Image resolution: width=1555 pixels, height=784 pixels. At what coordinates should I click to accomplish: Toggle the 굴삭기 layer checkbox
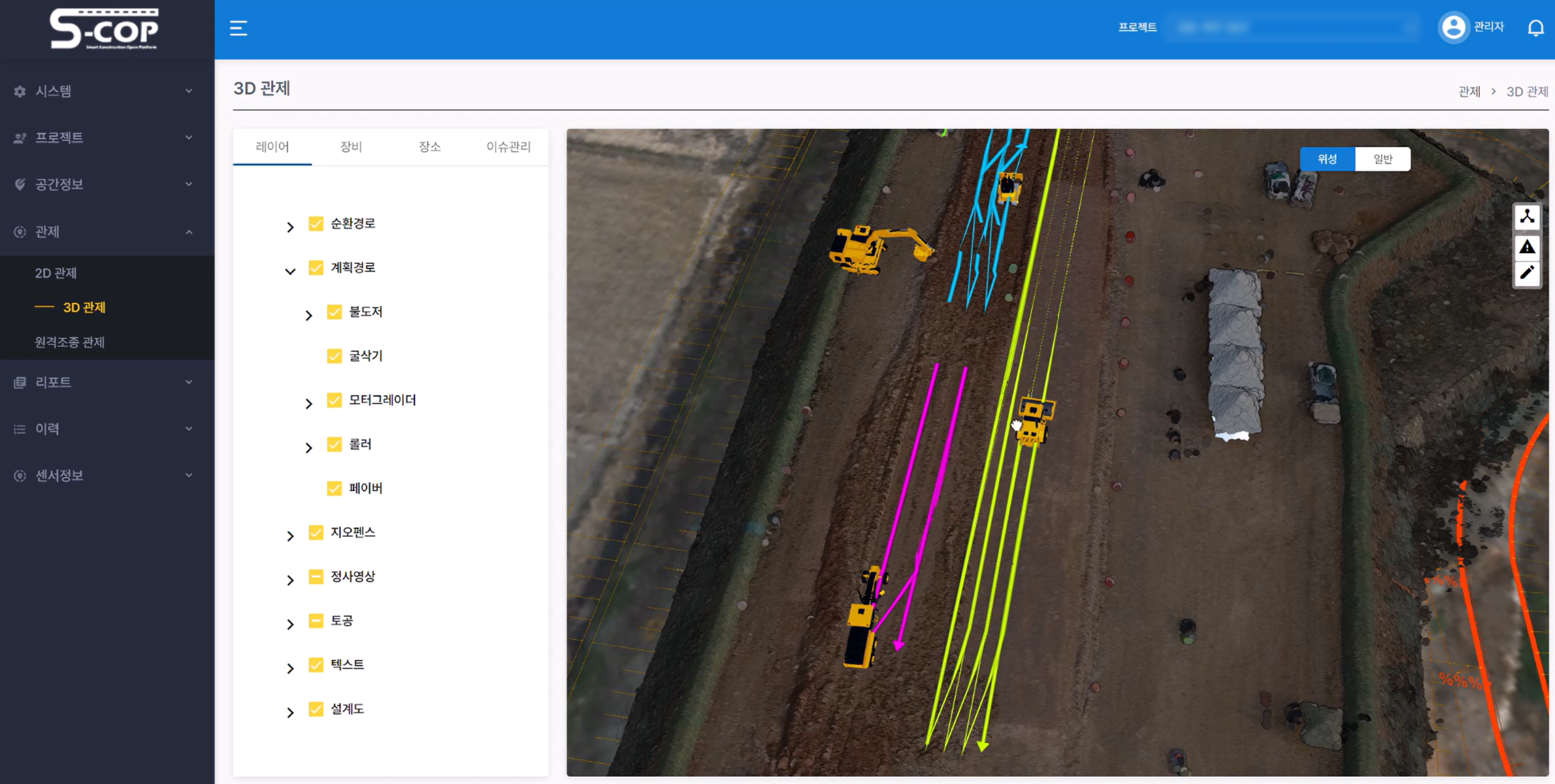335,356
